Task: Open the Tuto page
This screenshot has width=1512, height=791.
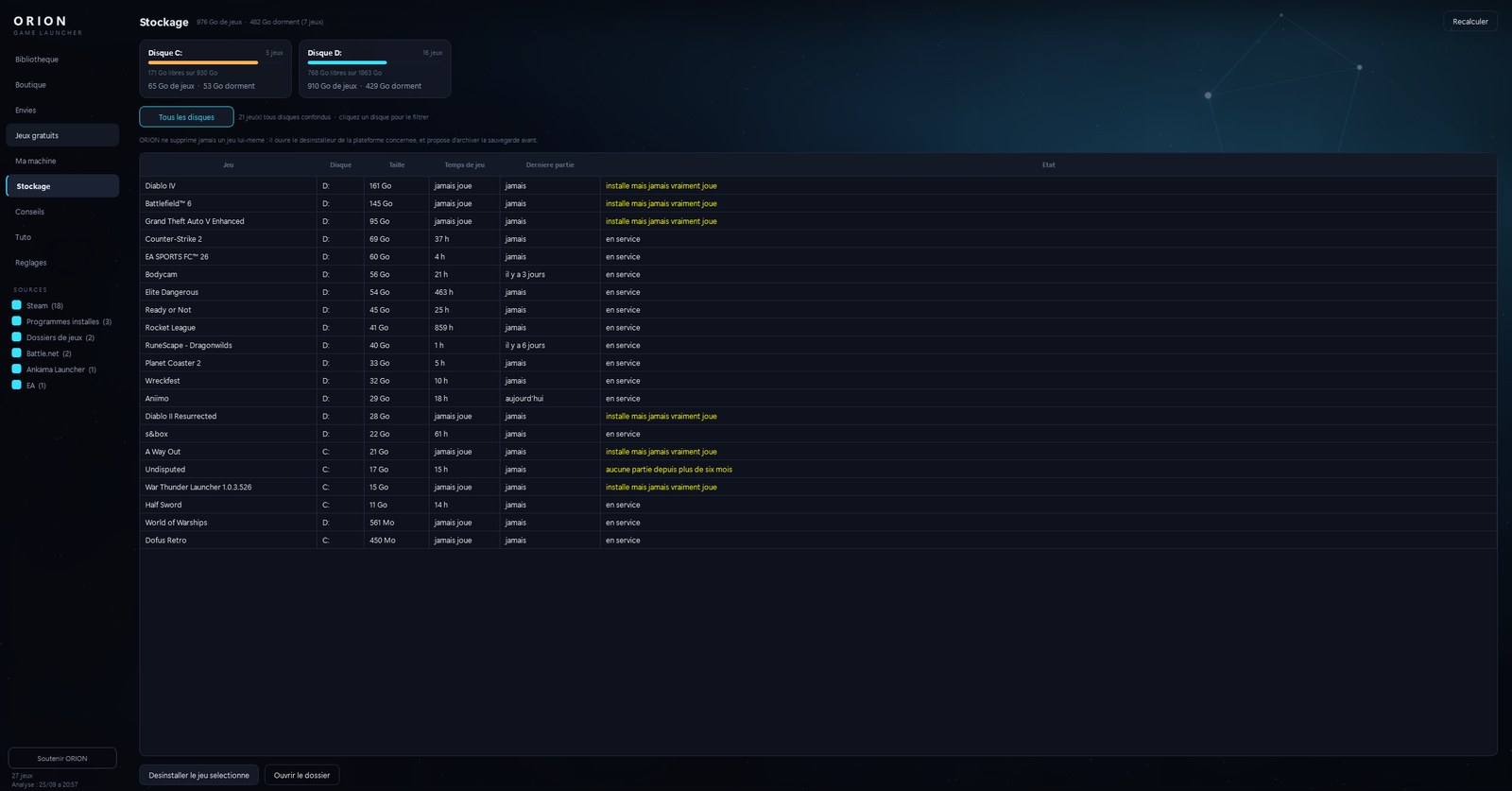Action: point(62,237)
